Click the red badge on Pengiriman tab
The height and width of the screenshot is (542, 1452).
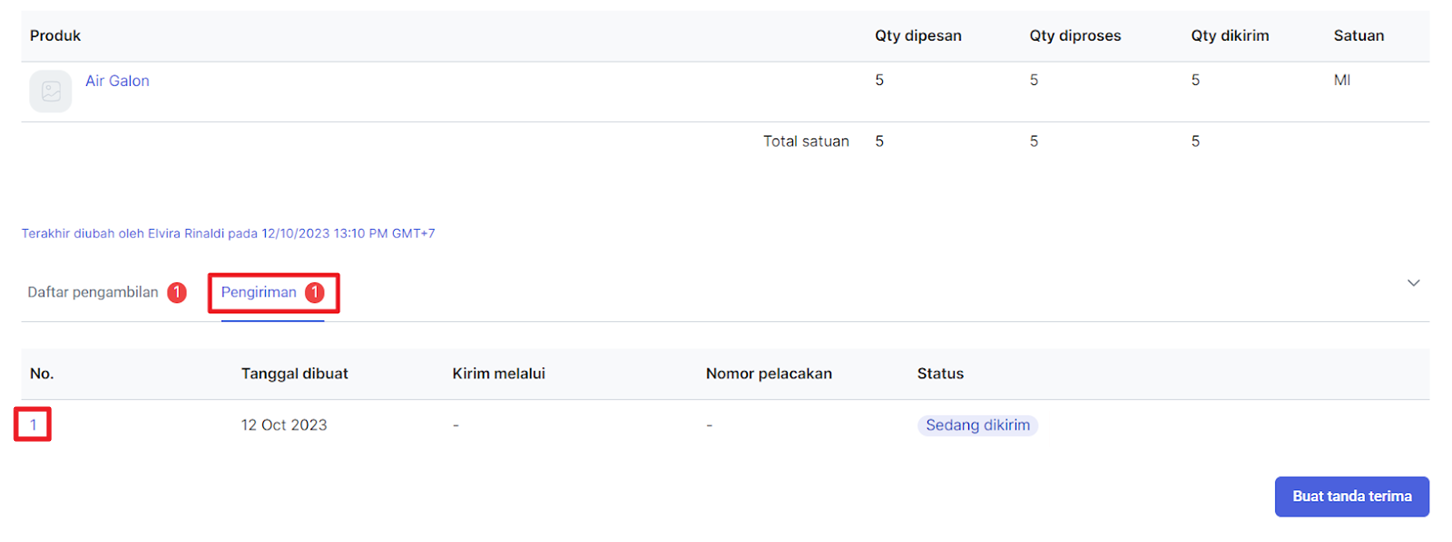(315, 293)
